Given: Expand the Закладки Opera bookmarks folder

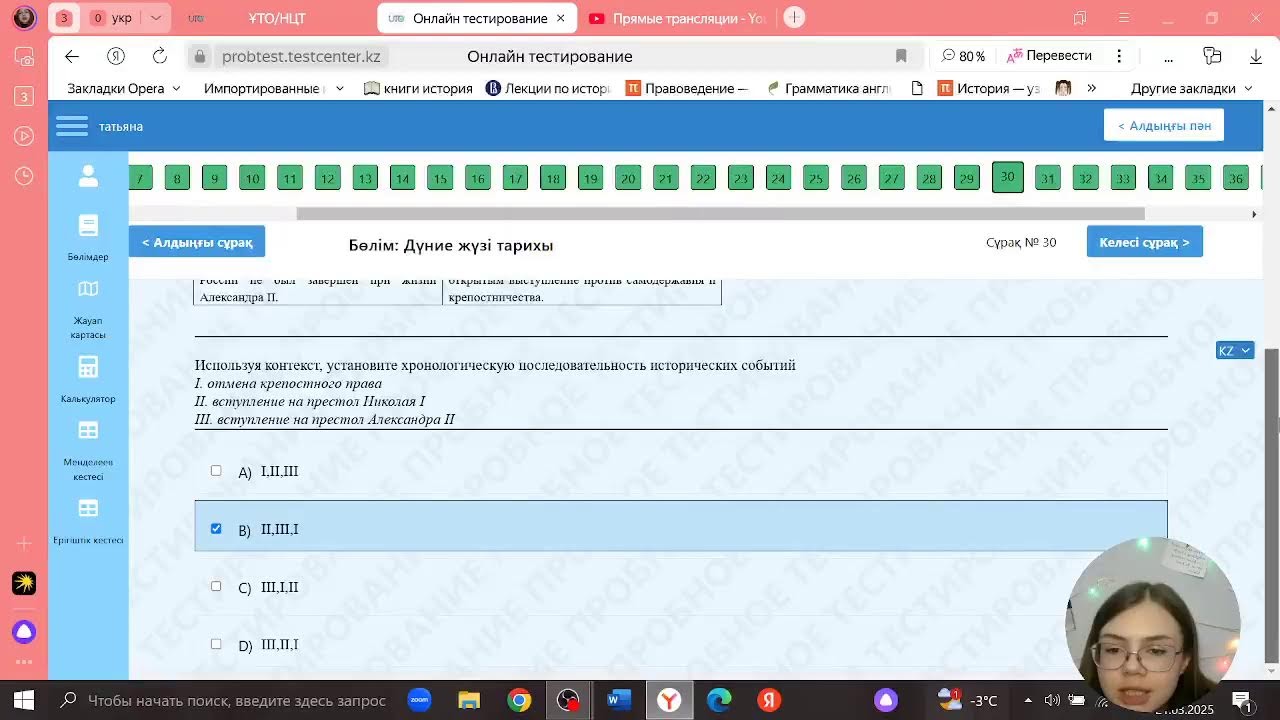Looking at the screenshot, I should (x=124, y=88).
